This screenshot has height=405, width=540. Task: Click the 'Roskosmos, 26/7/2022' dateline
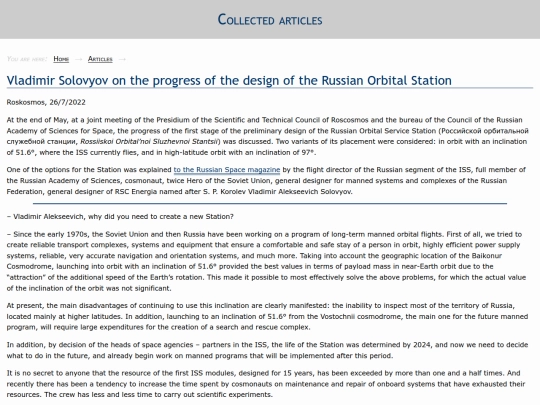click(x=46, y=102)
